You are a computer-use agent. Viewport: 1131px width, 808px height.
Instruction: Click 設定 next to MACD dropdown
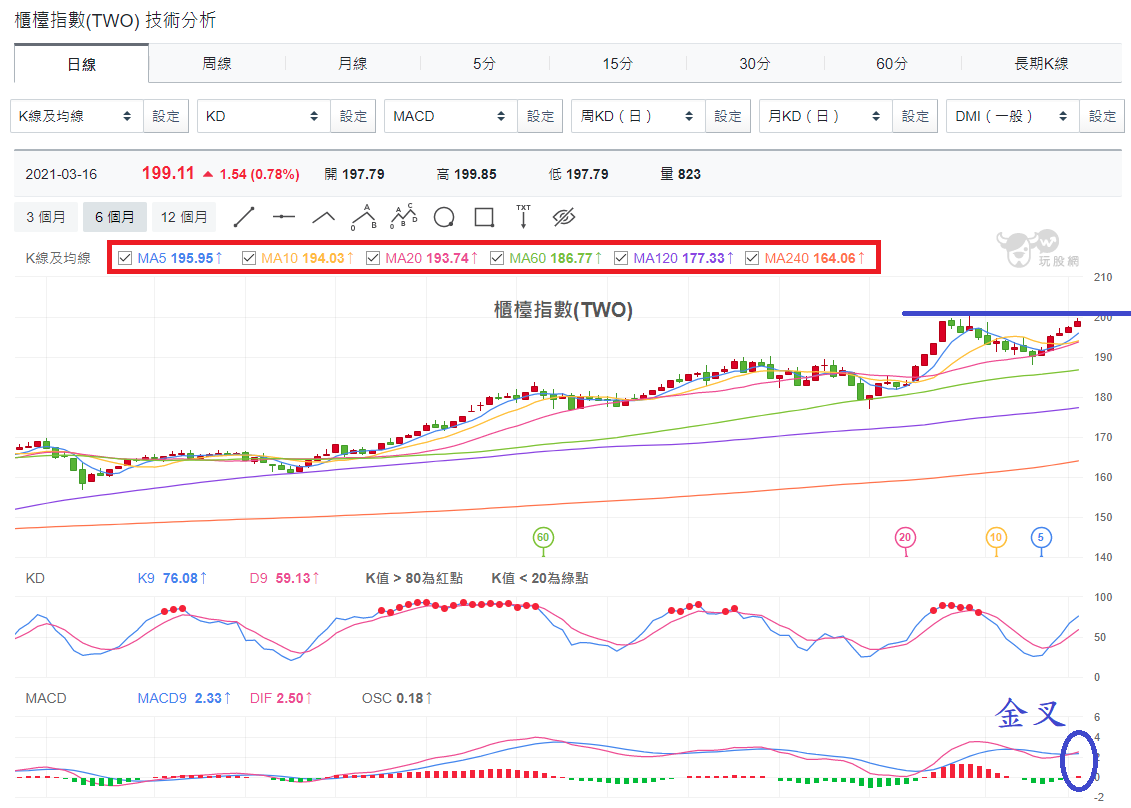pos(540,116)
